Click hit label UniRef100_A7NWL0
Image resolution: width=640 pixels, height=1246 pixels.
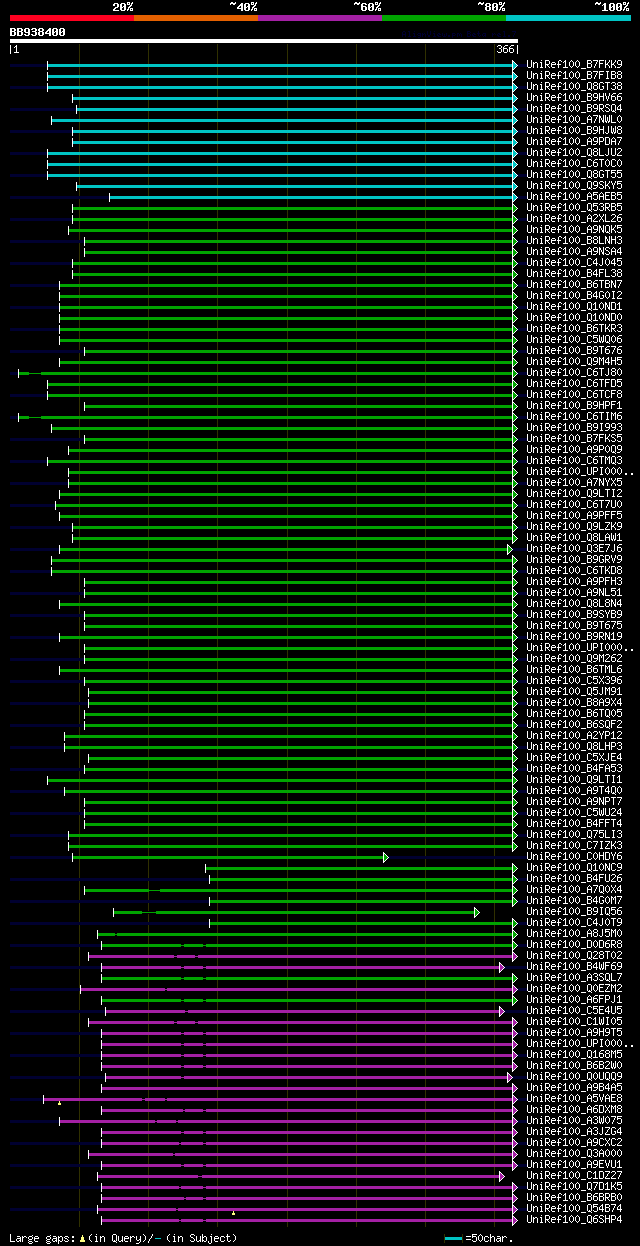pos(574,119)
